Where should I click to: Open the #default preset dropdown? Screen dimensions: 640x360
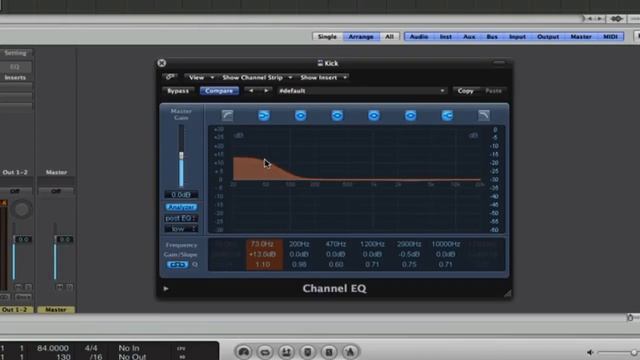point(362,91)
